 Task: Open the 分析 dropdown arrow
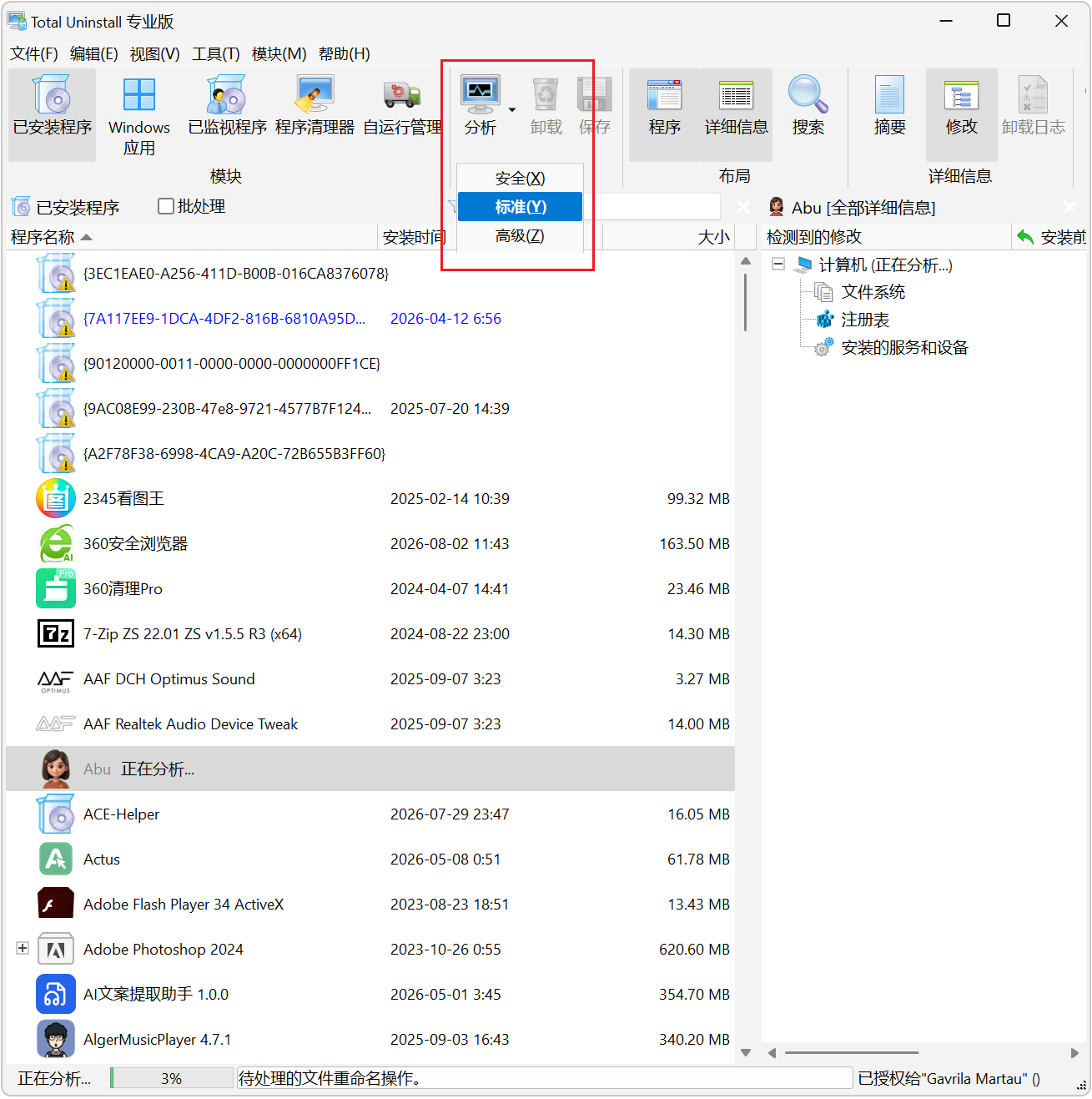[512, 109]
